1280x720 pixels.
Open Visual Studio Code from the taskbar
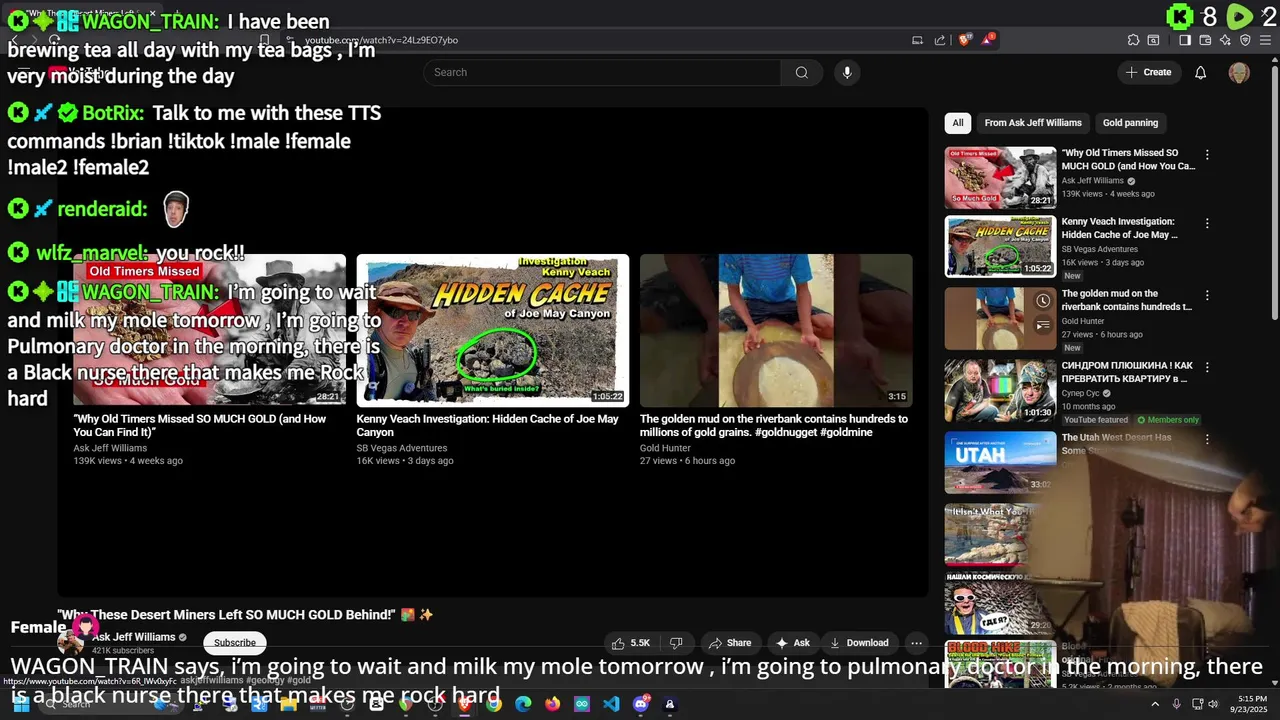(x=611, y=704)
